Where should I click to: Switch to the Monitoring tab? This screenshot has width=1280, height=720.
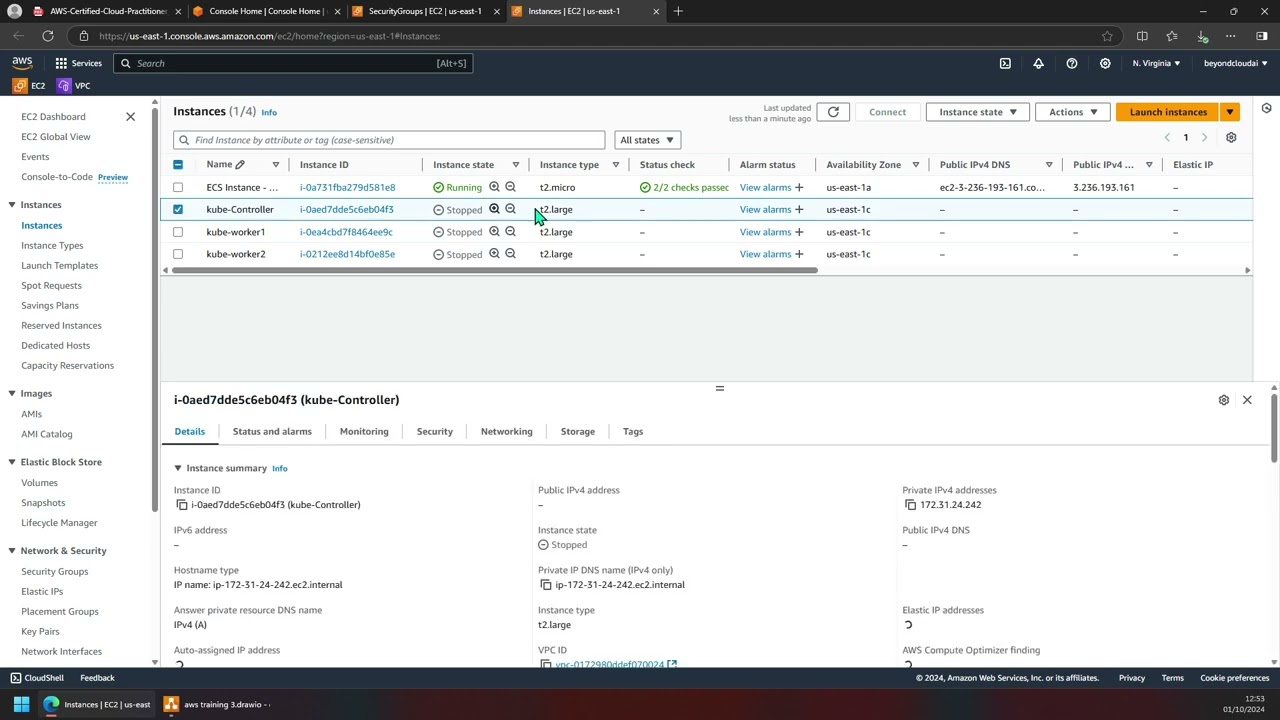click(x=364, y=431)
